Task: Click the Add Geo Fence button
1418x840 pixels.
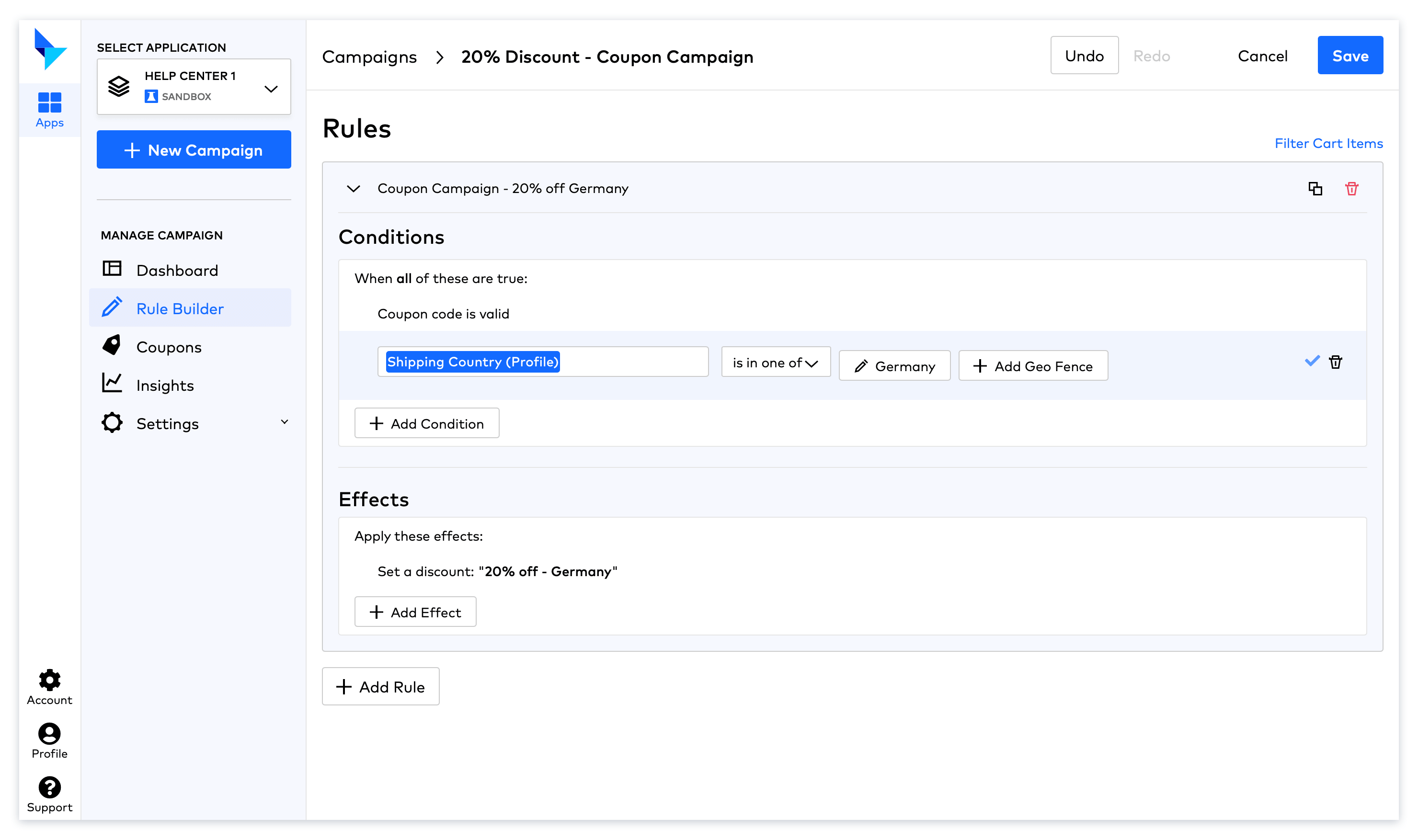Action: tap(1032, 366)
